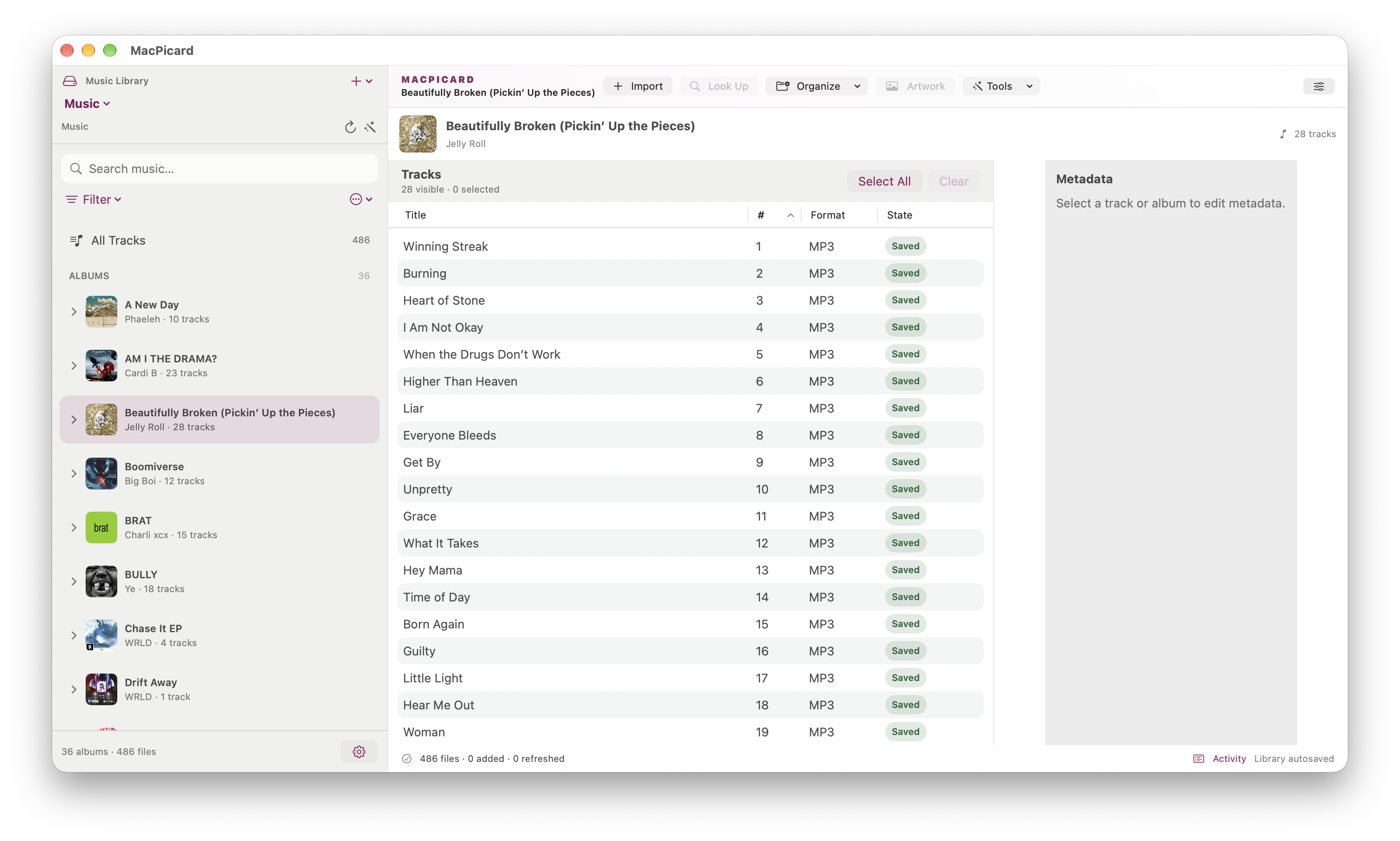1400x841 pixels.
Task: Select All Tracks in sidebar
Action: click(x=219, y=240)
